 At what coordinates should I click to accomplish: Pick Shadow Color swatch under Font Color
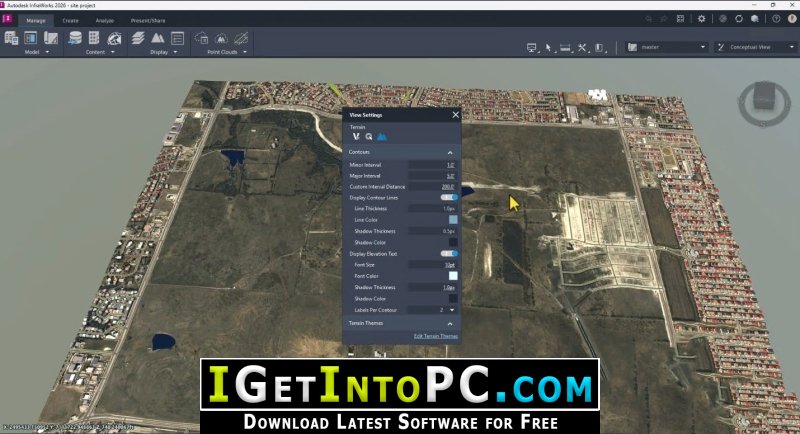tap(453, 298)
